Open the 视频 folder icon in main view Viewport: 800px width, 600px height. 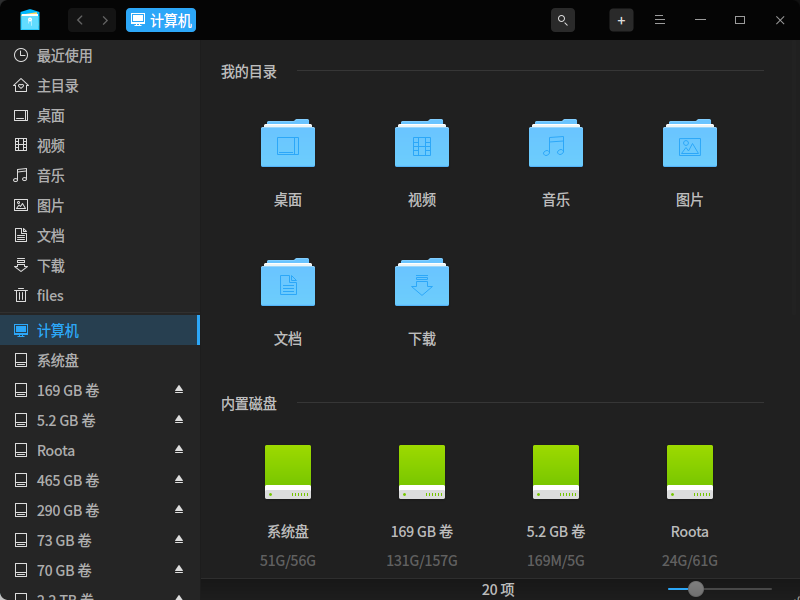422,143
